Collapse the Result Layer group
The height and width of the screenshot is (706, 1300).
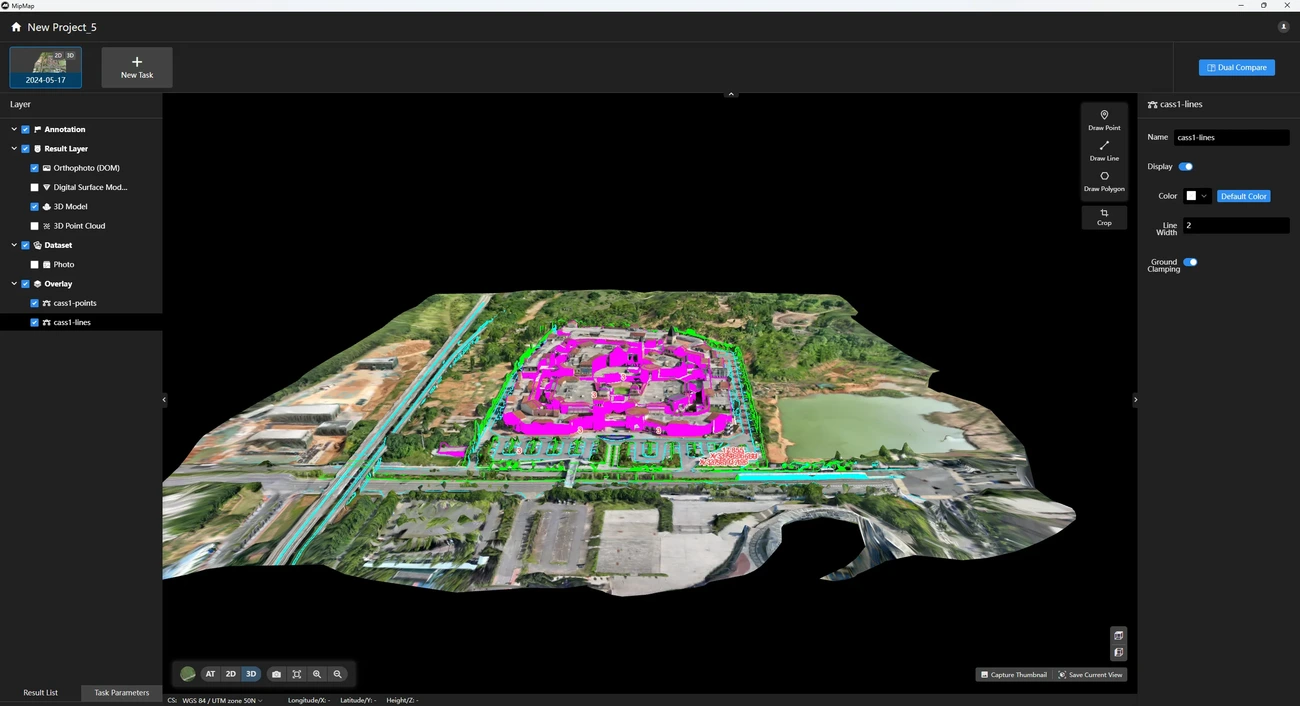[x=14, y=149]
